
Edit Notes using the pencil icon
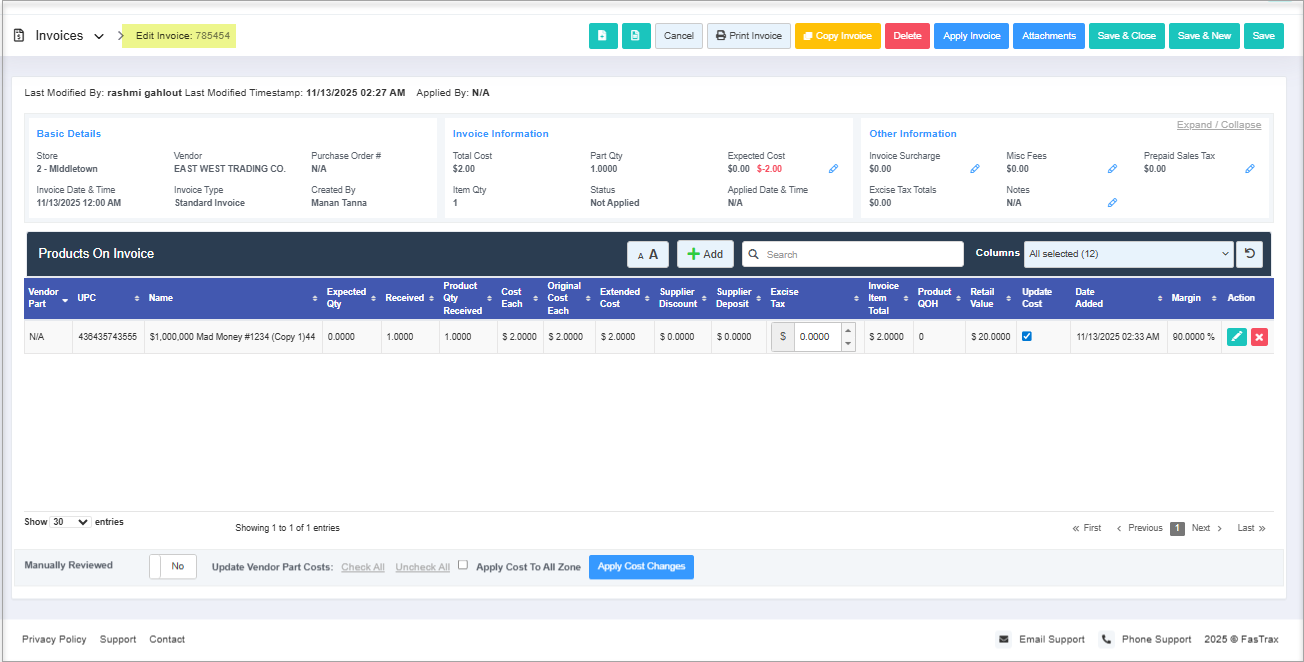[x=1112, y=203]
